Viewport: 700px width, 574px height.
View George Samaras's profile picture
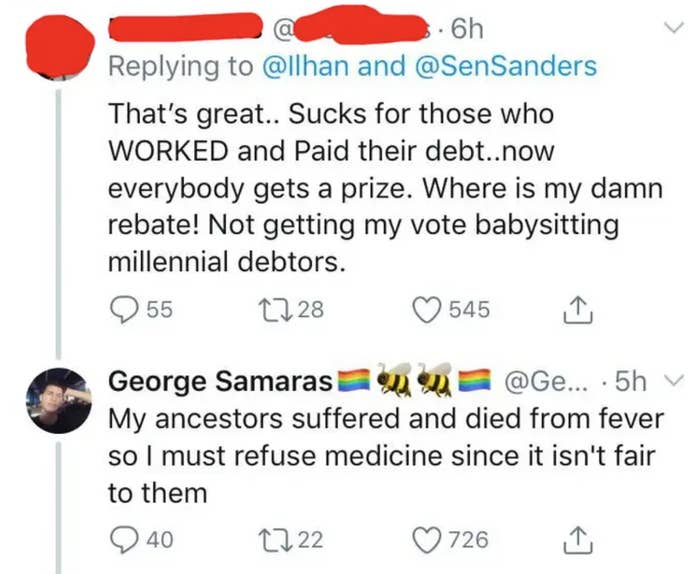pyautogui.click(x=59, y=400)
